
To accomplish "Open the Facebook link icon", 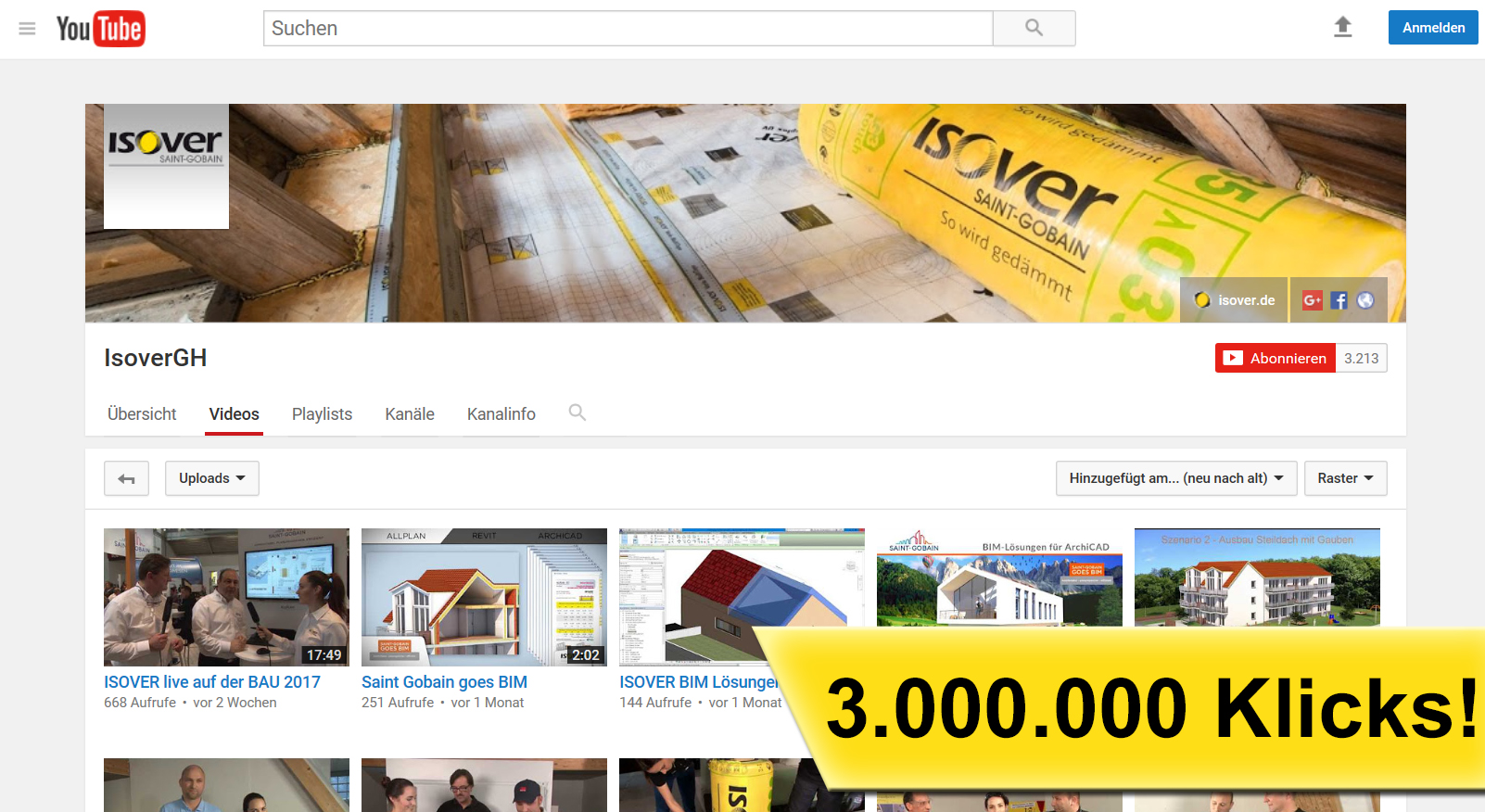I will (1339, 300).
